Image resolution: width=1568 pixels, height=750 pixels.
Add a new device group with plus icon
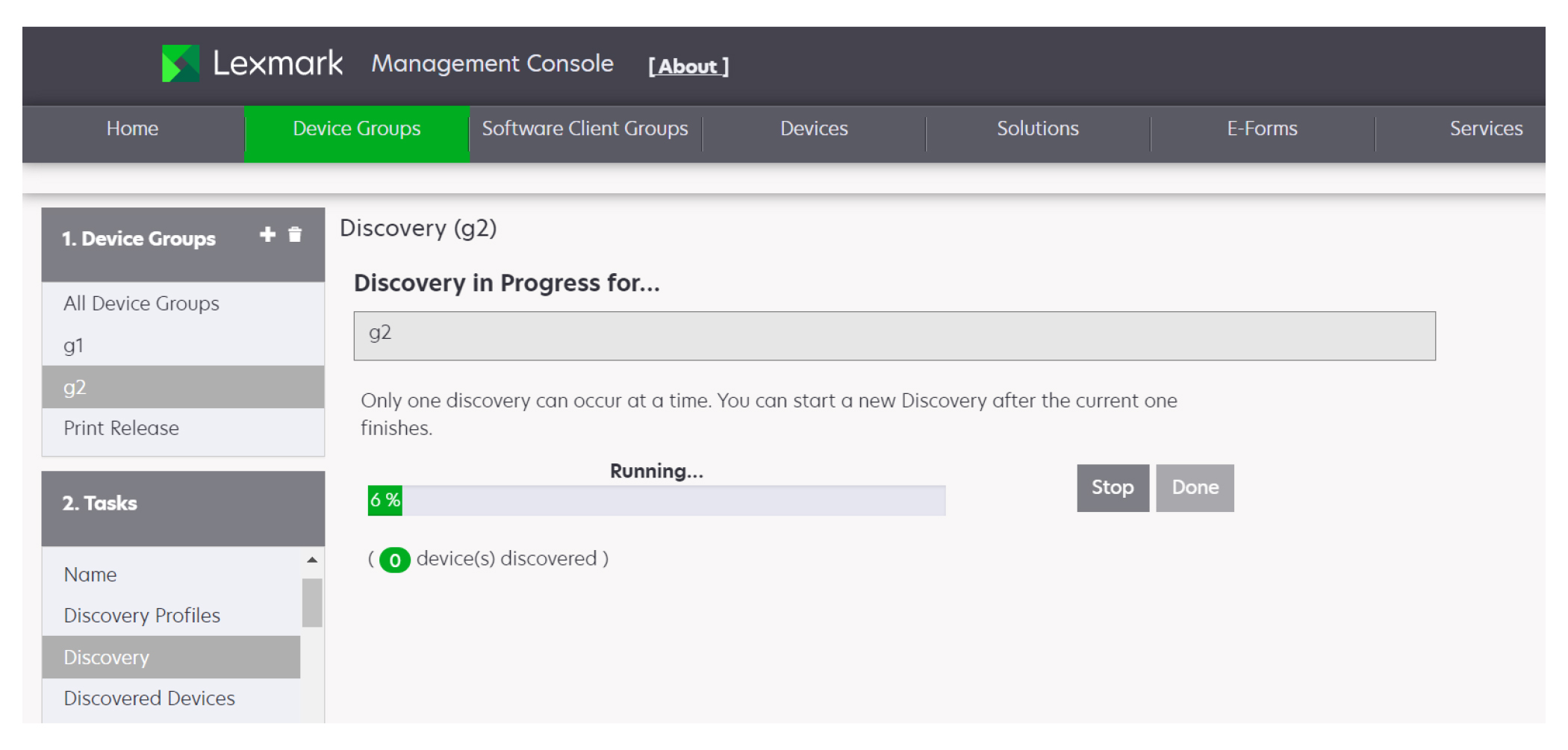[x=267, y=235]
